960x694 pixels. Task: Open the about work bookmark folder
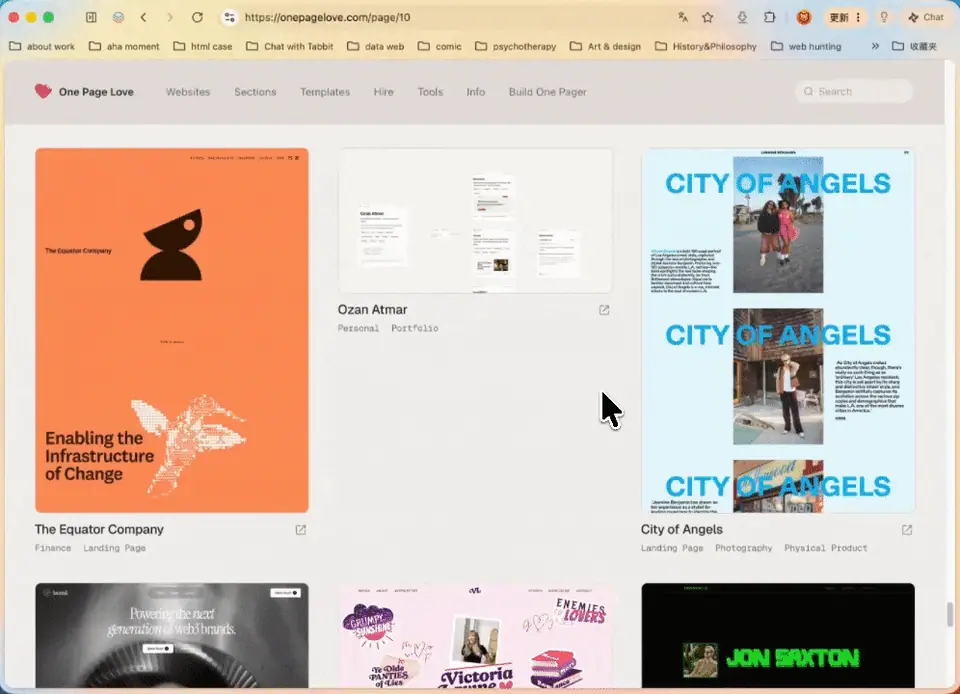(42, 46)
